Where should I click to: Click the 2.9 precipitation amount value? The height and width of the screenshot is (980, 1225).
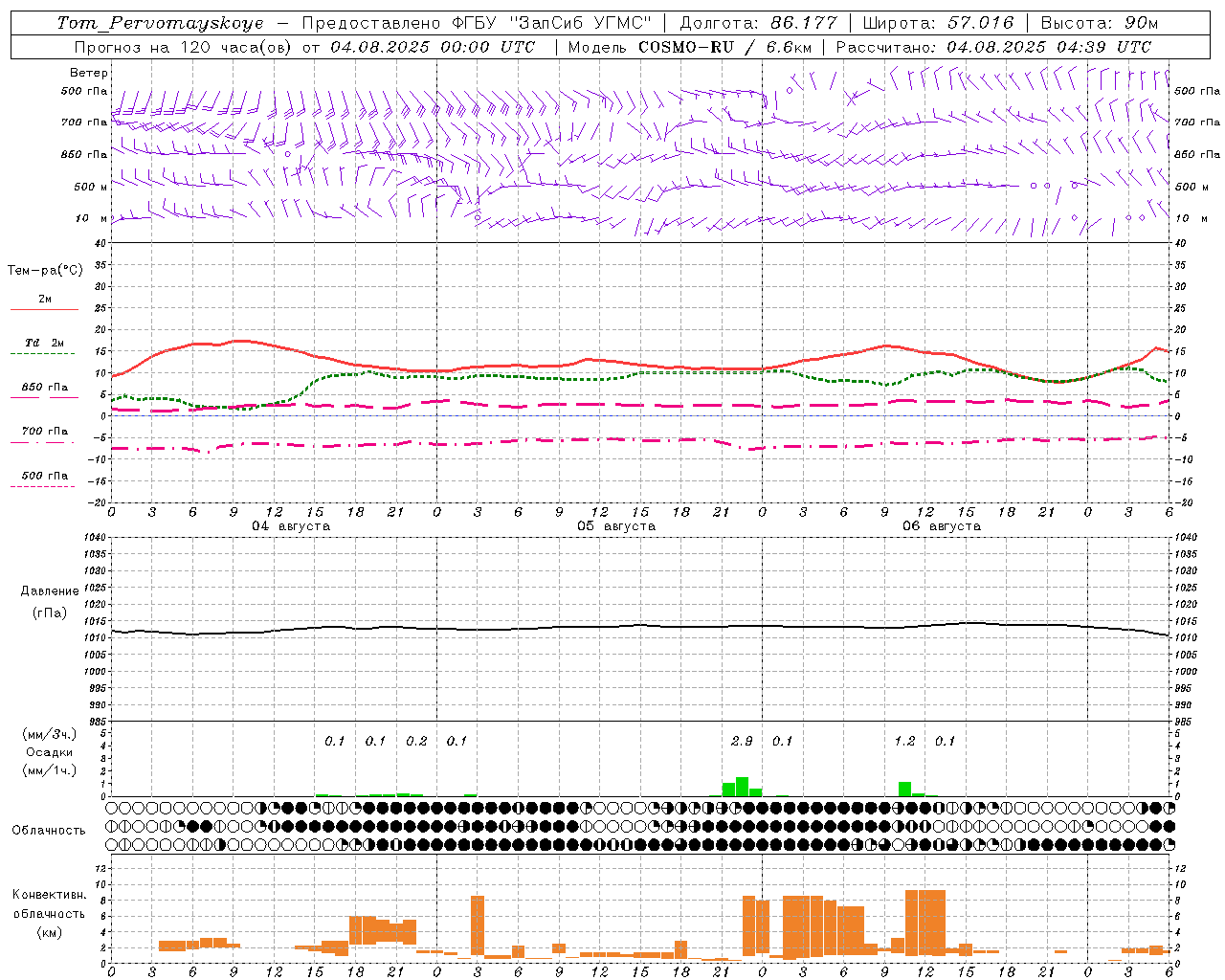742,741
